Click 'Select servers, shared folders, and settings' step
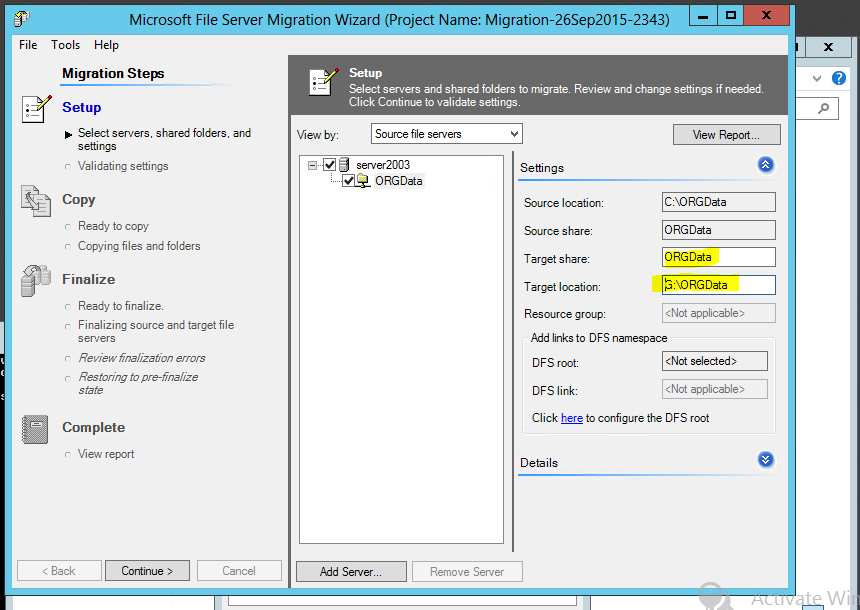Viewport: 860px width, 610px height. pos(164,139)
